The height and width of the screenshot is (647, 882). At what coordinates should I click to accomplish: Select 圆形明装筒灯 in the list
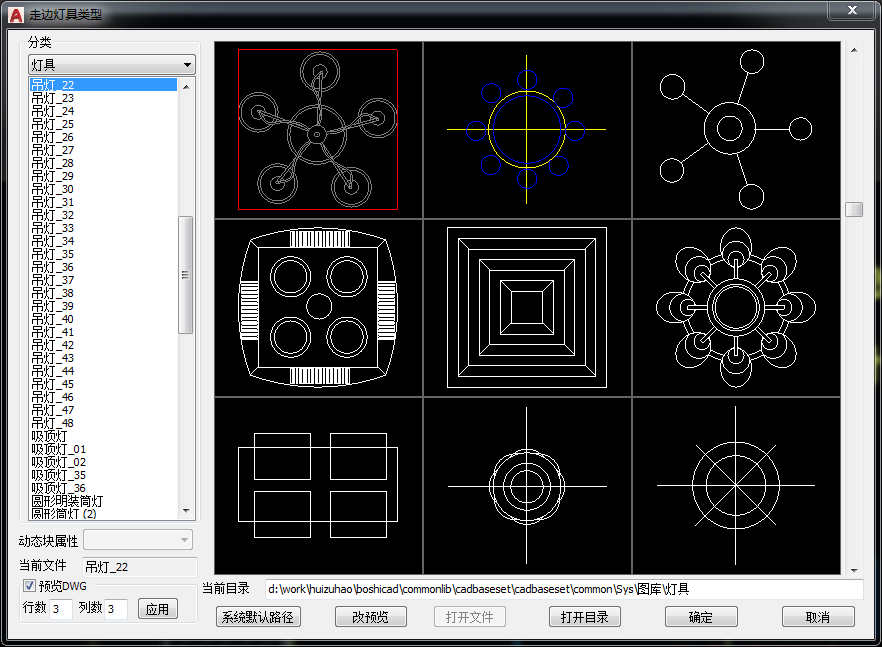coord(103,501)
